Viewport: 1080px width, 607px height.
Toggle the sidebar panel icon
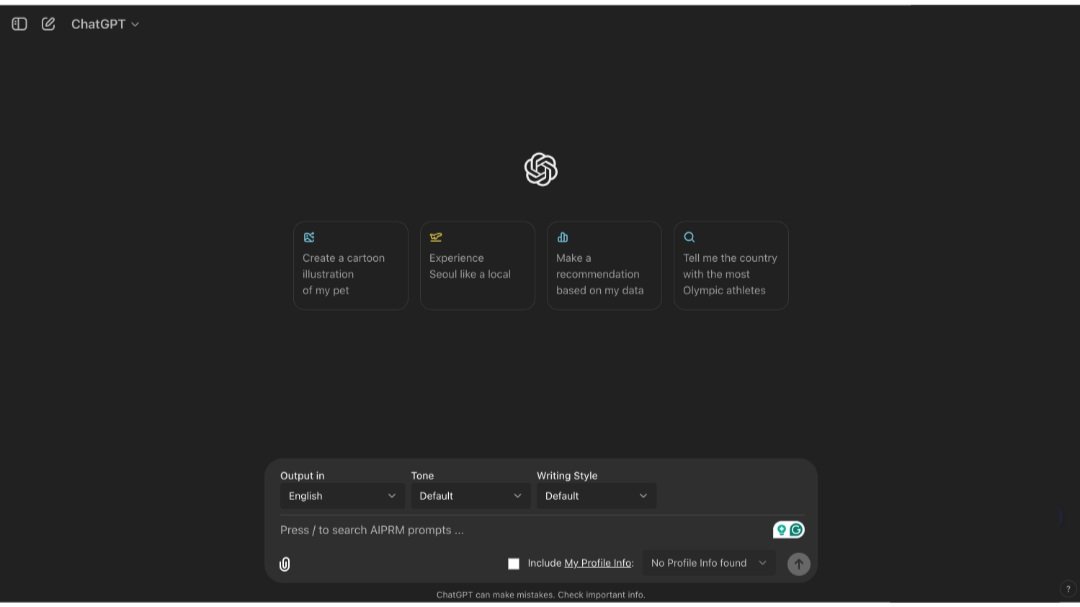19,24
